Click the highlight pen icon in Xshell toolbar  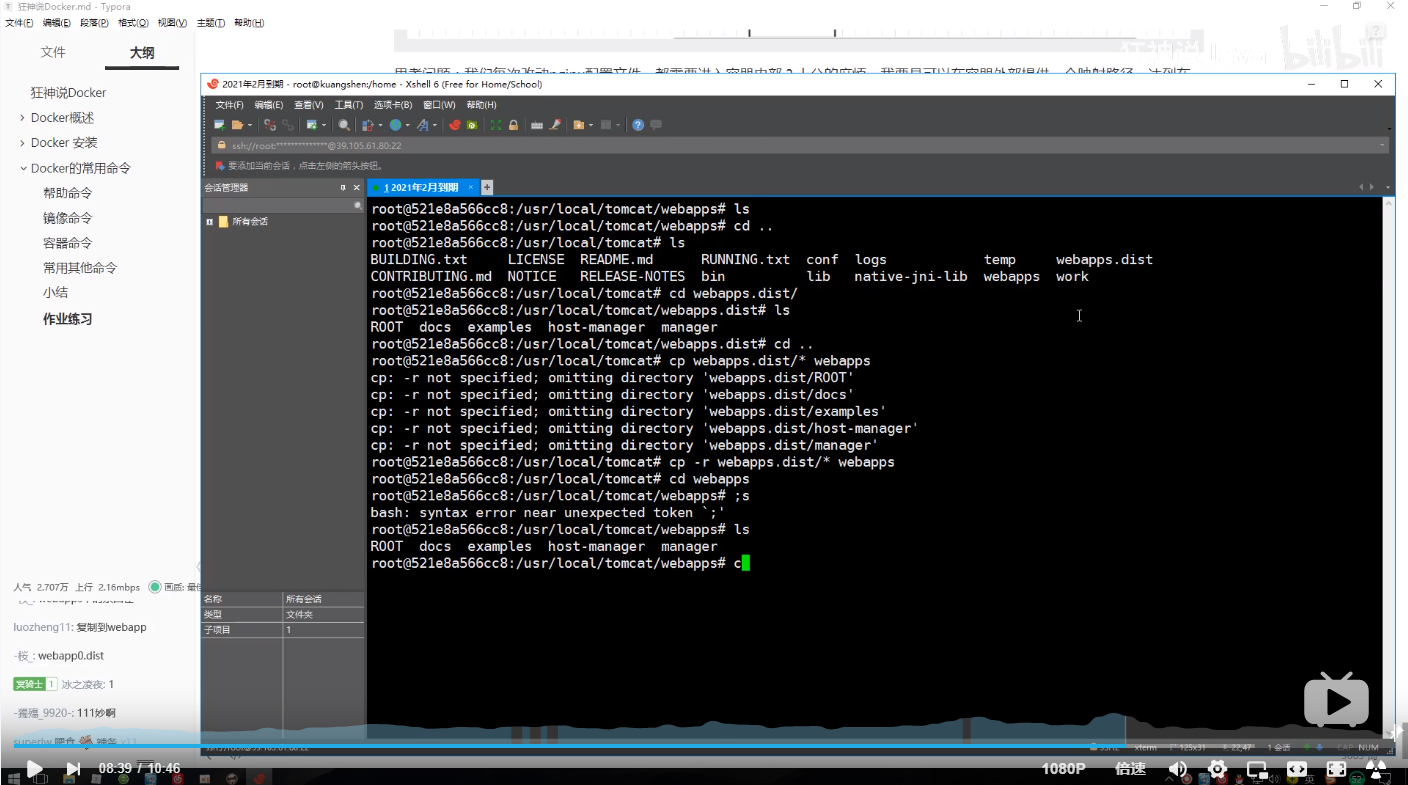coord(555,125)
